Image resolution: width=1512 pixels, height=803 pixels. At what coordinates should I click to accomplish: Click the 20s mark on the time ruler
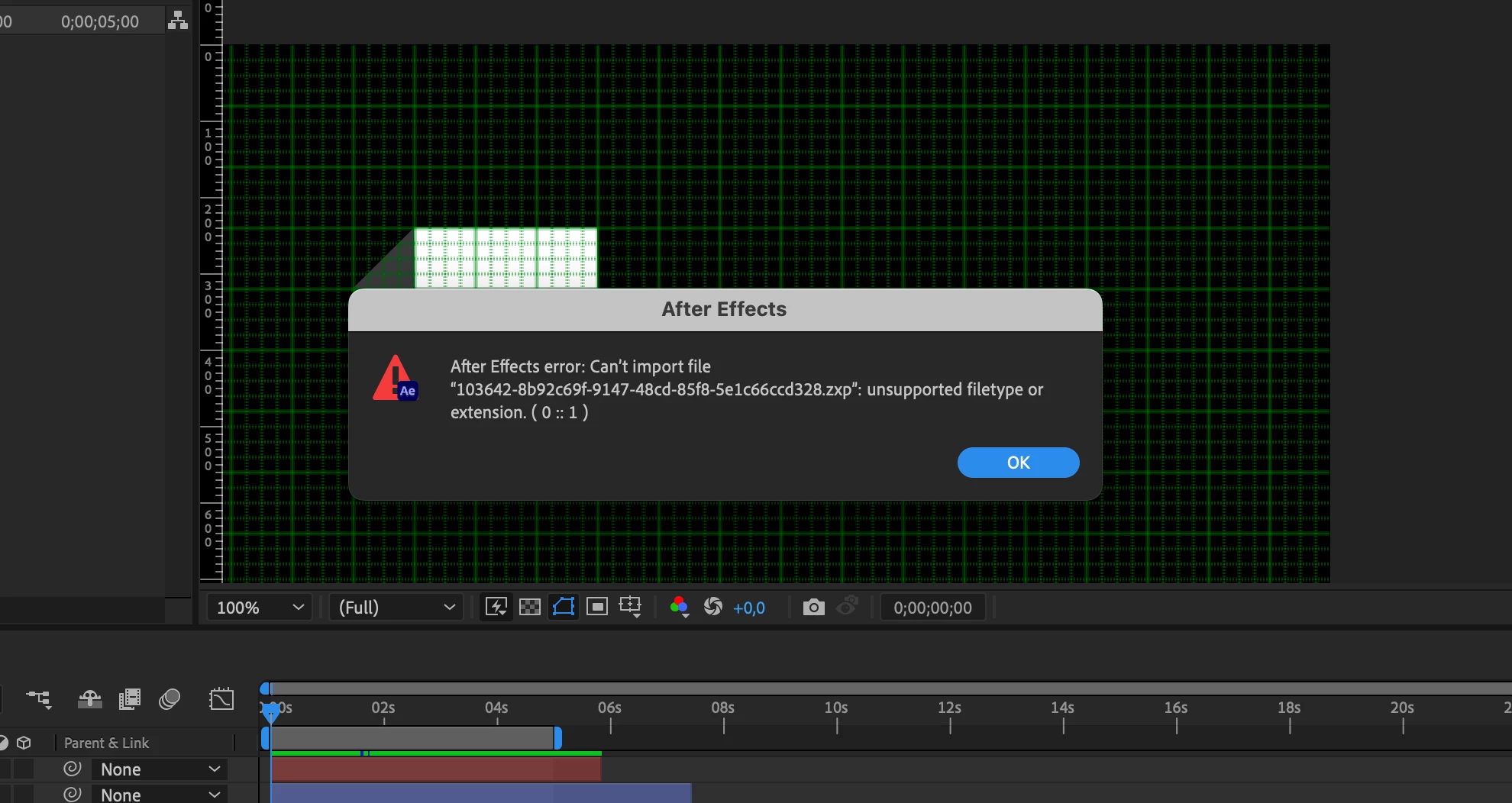click(x=1402, y=708)
